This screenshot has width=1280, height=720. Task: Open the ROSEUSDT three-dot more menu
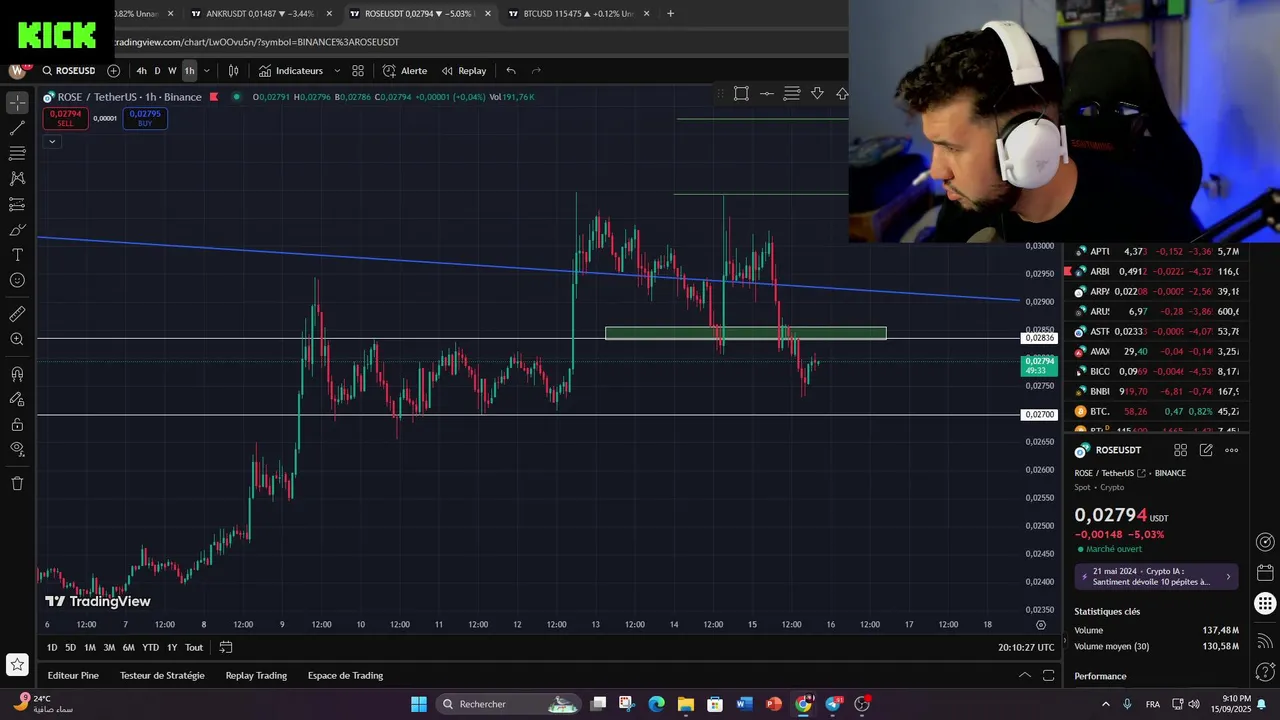(1232, 451)
